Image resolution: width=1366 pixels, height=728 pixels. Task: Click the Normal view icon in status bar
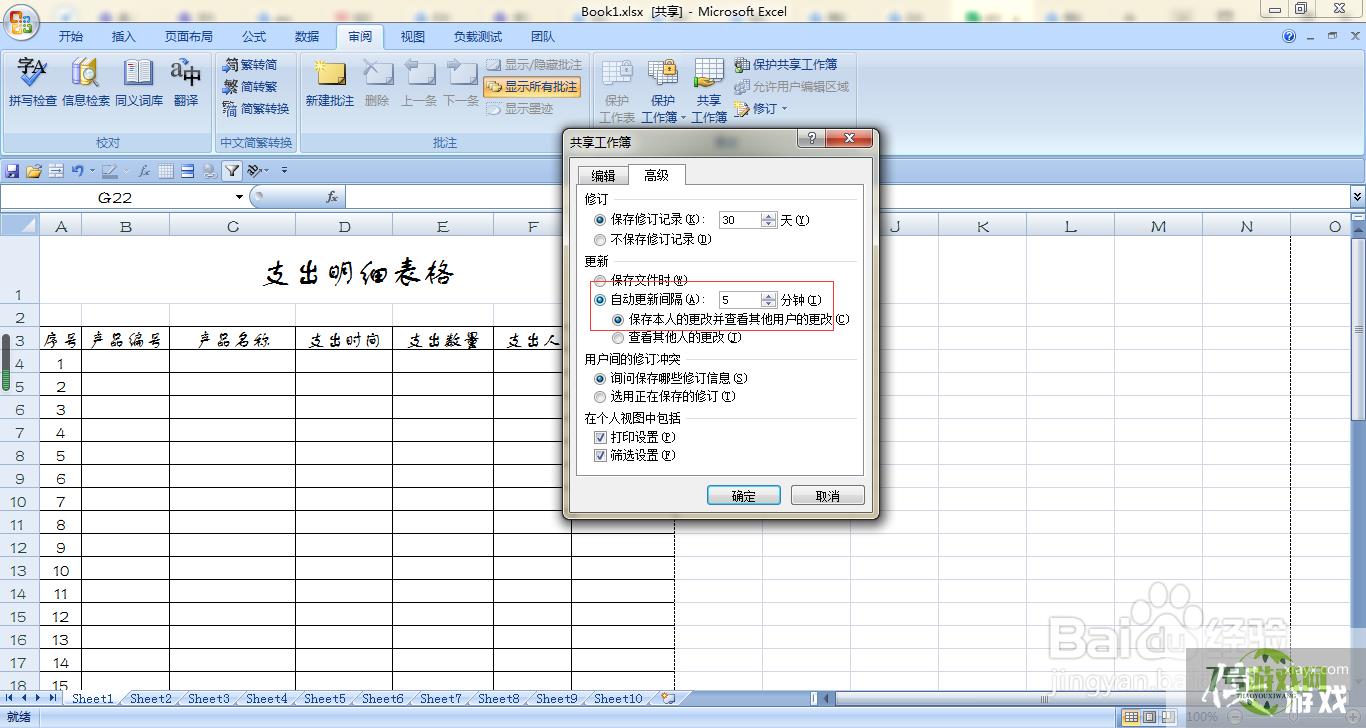click(x=1131, y=717)
